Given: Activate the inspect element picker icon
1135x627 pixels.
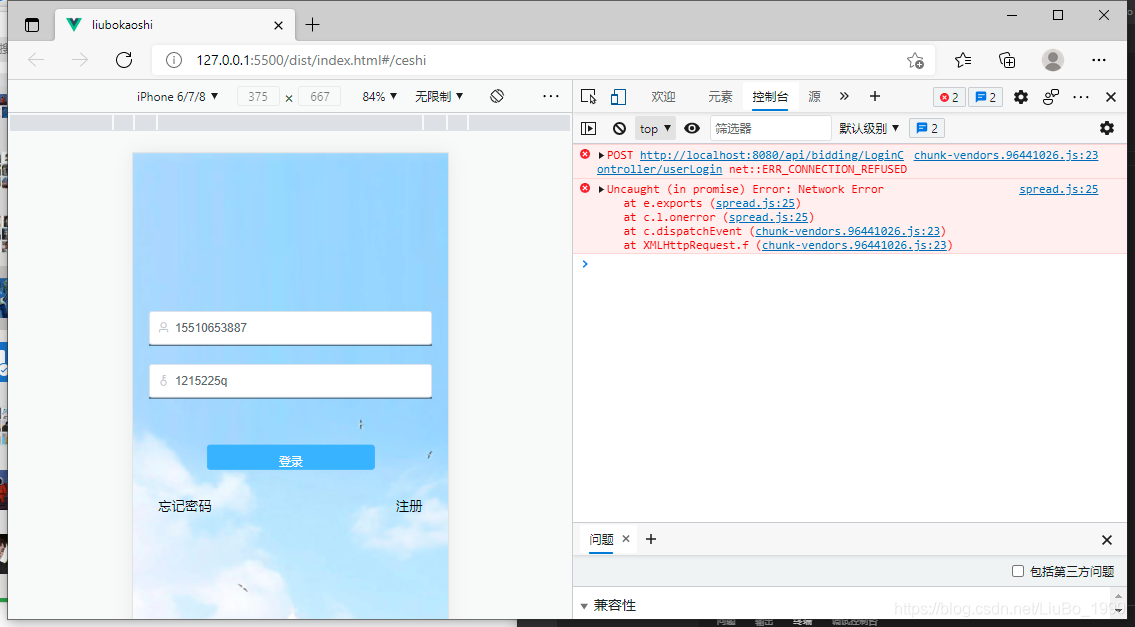Looking at the screenshot, I should (x=588, y=97).
